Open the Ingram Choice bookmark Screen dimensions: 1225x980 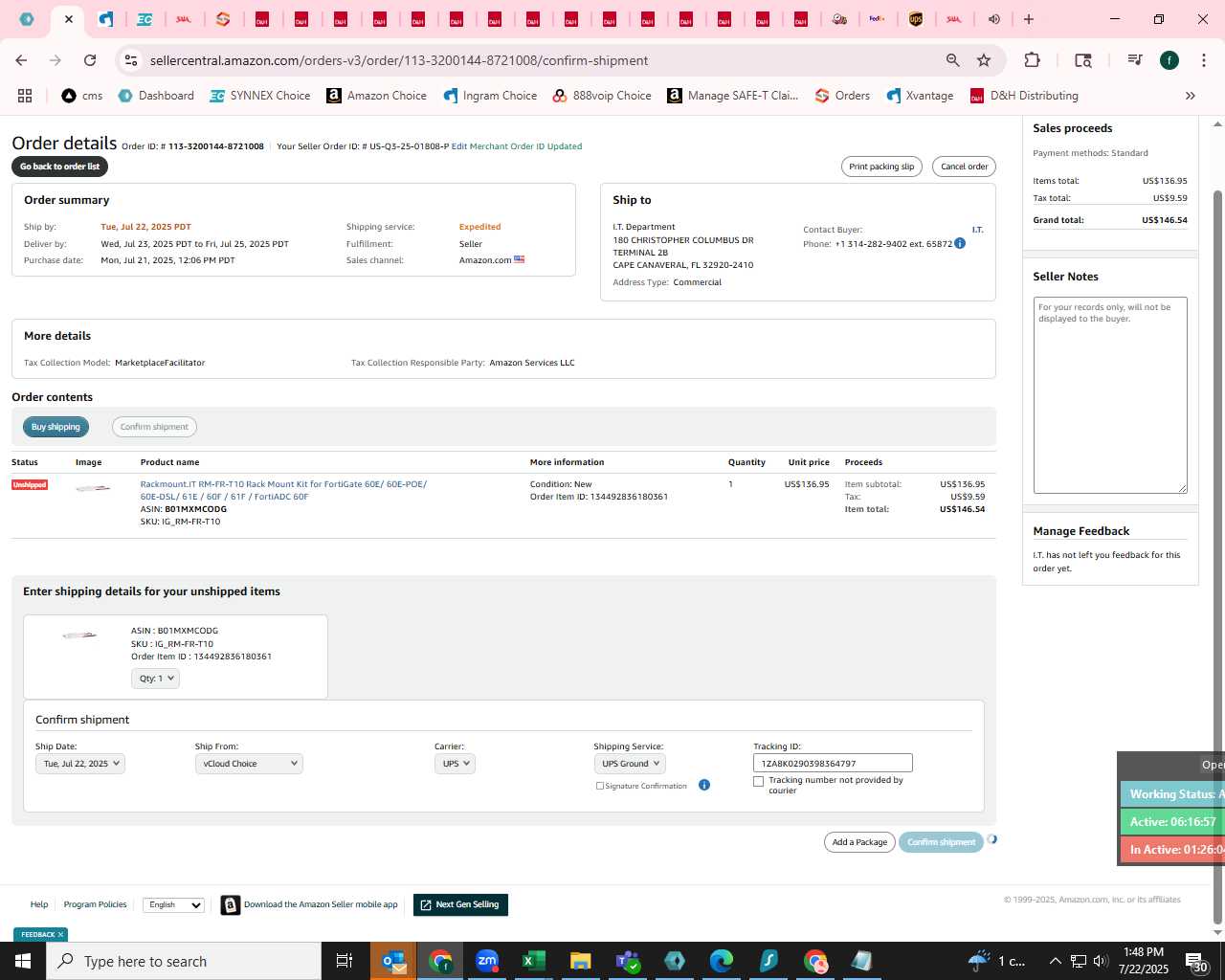coord(490,96)
